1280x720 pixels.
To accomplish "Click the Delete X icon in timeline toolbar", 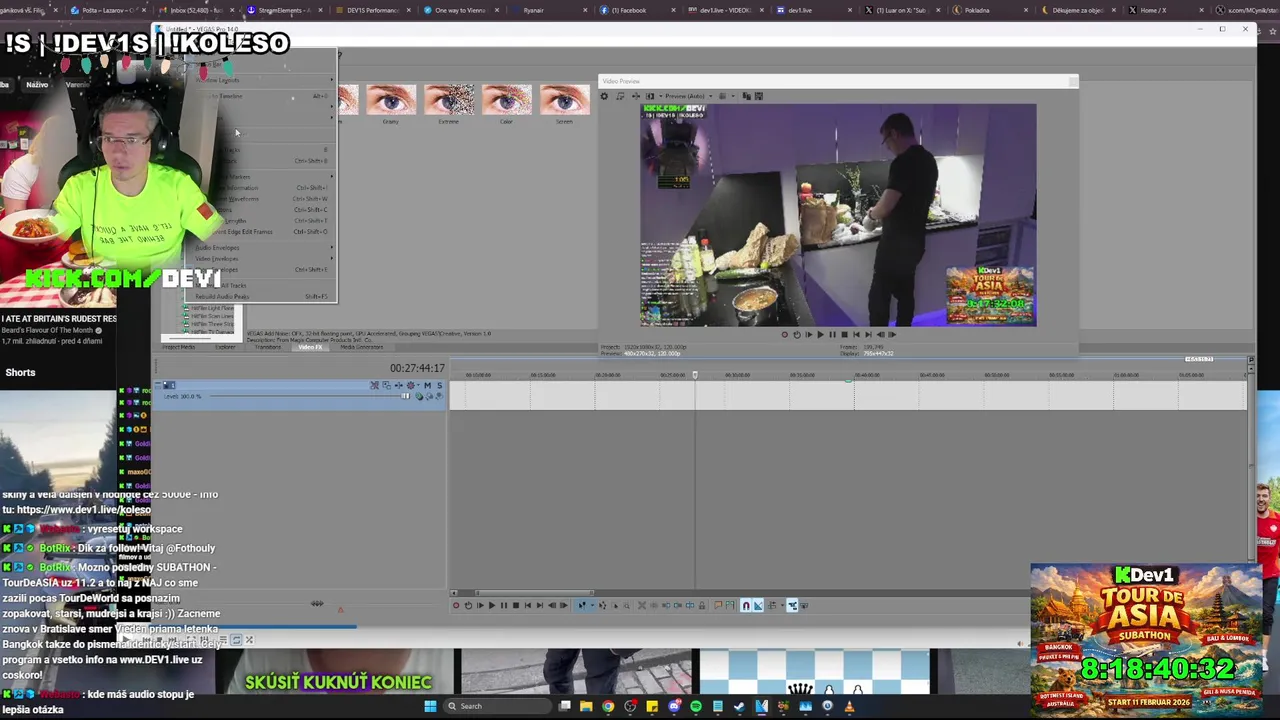I will 642,605.
